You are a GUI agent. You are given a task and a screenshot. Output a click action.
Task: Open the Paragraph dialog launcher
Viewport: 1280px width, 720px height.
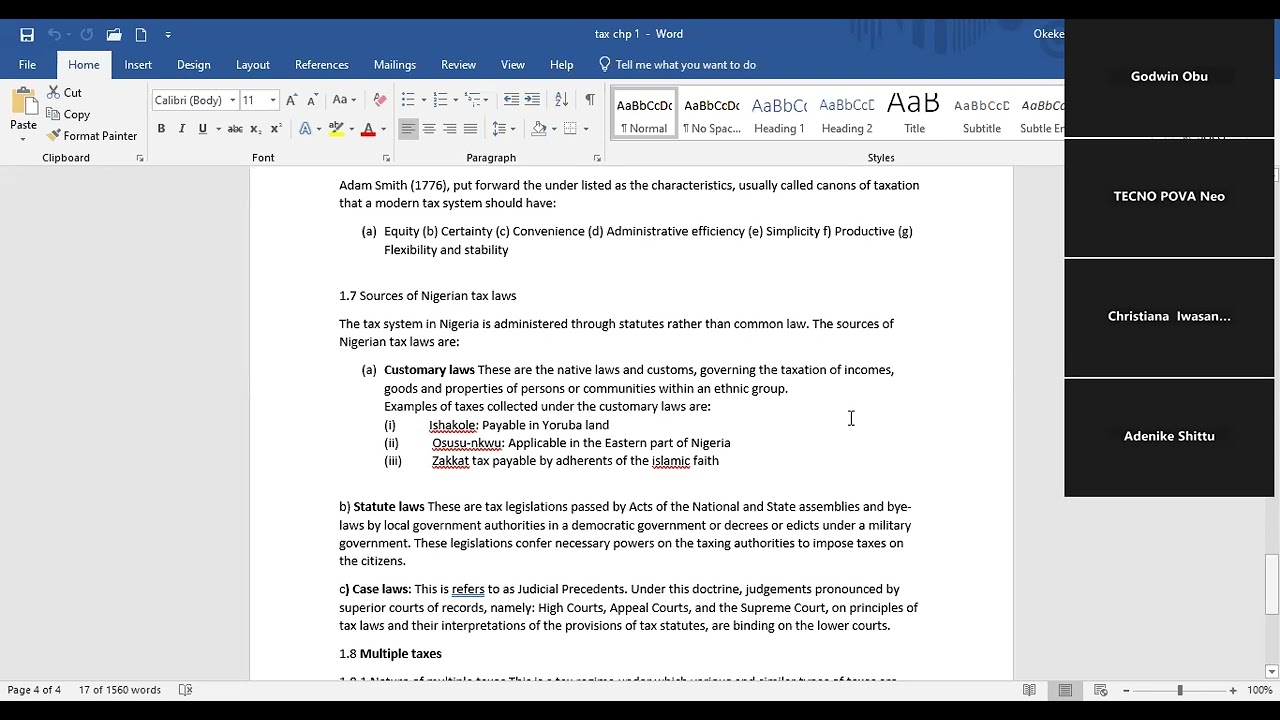click(597, 158)
